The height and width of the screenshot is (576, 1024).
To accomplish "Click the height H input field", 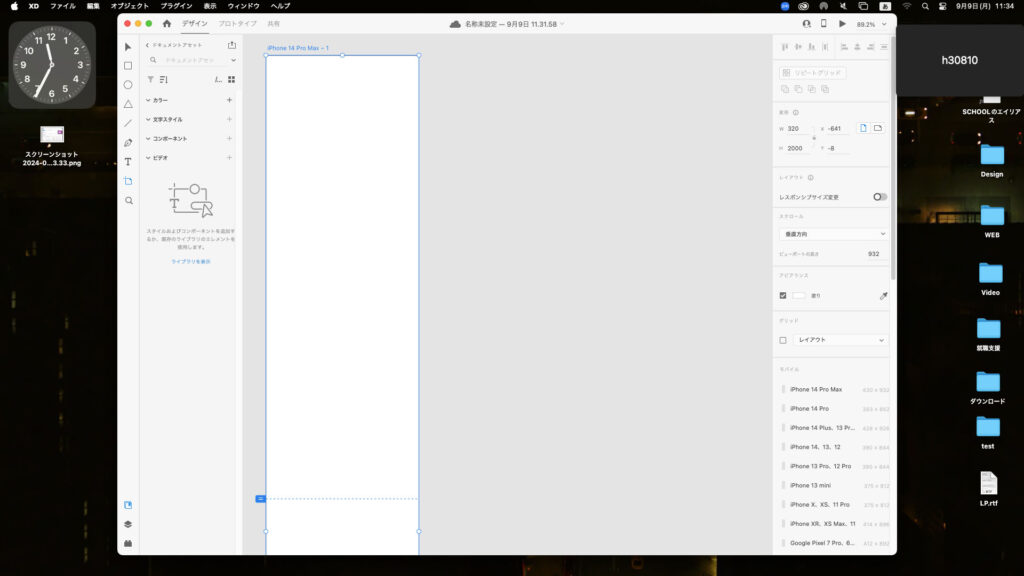I will click(798, 148).
